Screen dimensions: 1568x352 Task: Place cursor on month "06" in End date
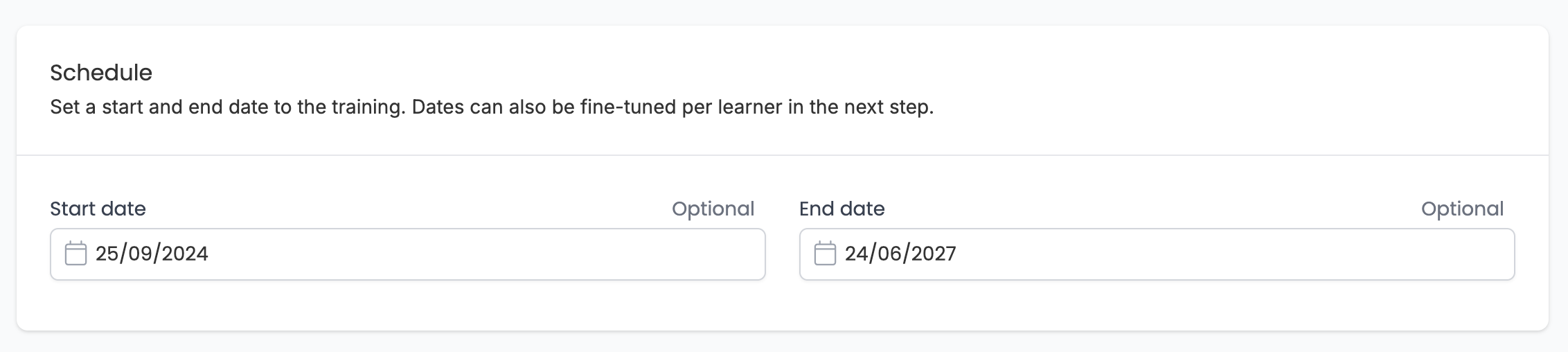point(890,254)
